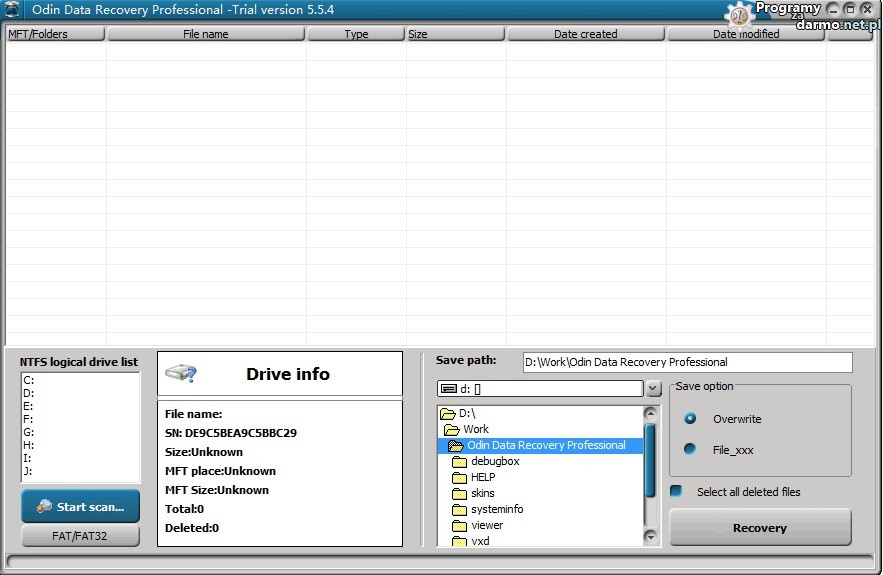883x575 pixels.
Task: Click the app icon in title bar
Action: pos(12,10)
